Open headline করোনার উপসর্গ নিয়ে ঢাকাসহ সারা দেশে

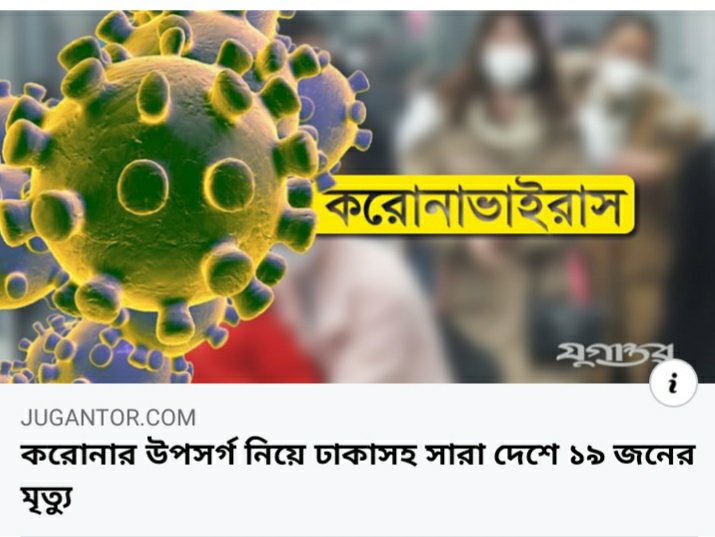pyautogui.click(x=357, y=475)
